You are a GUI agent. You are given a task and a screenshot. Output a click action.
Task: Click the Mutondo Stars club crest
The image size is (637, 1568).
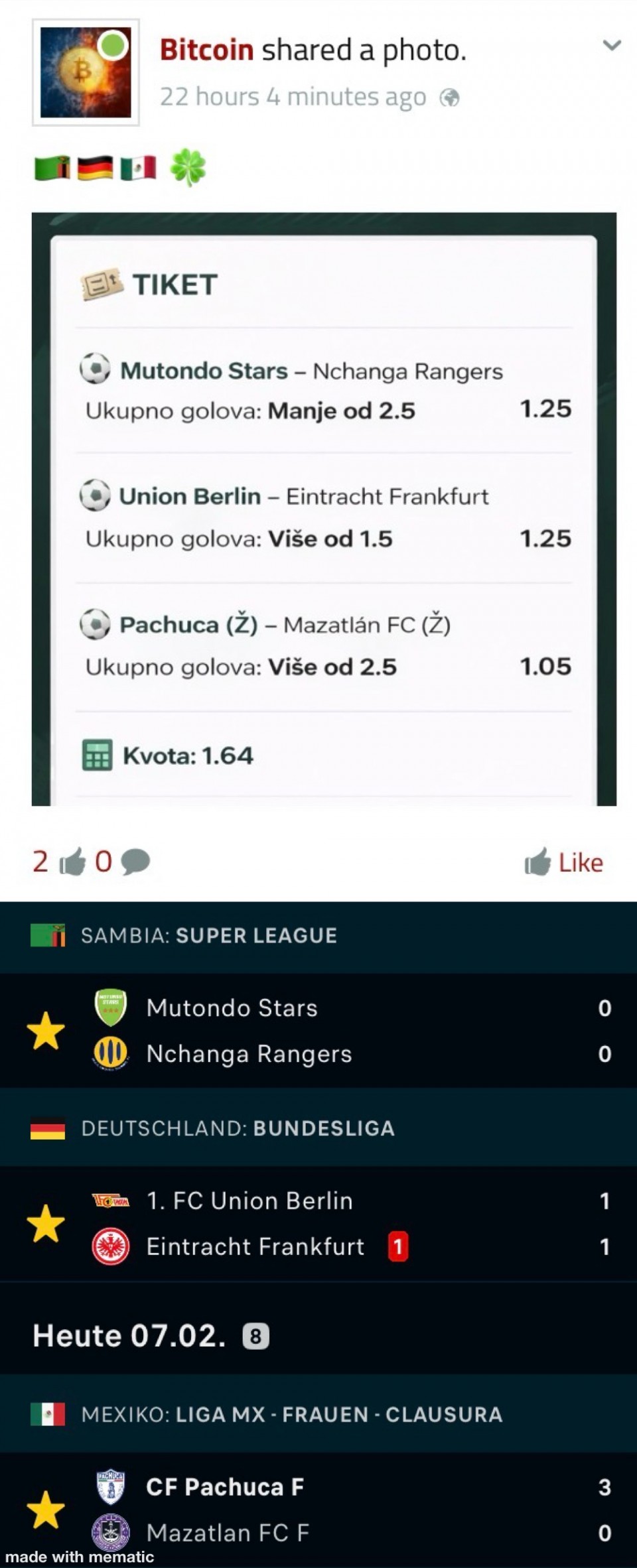[111, 1008]
